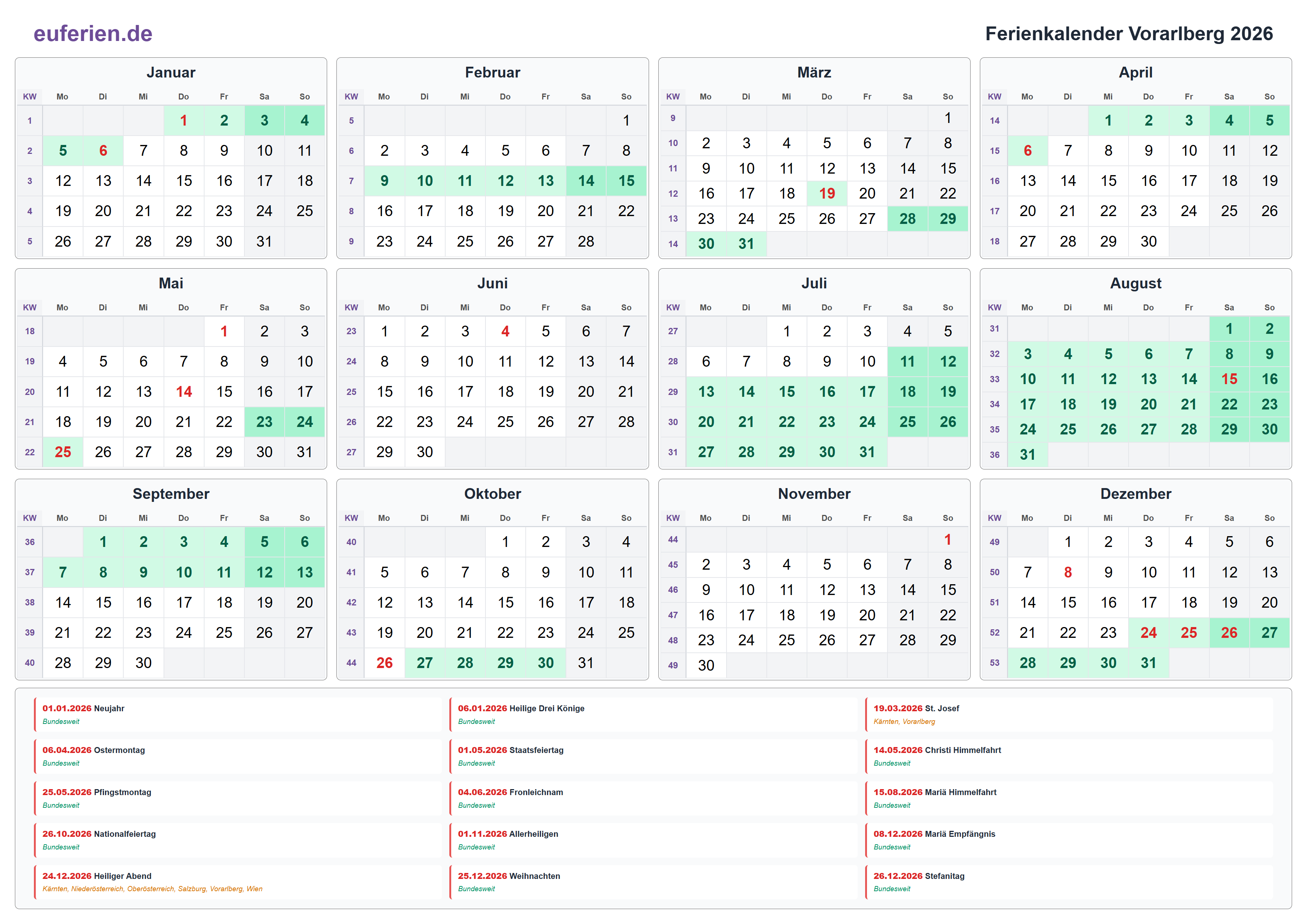Click the euferien.de logo

(93, 34)
